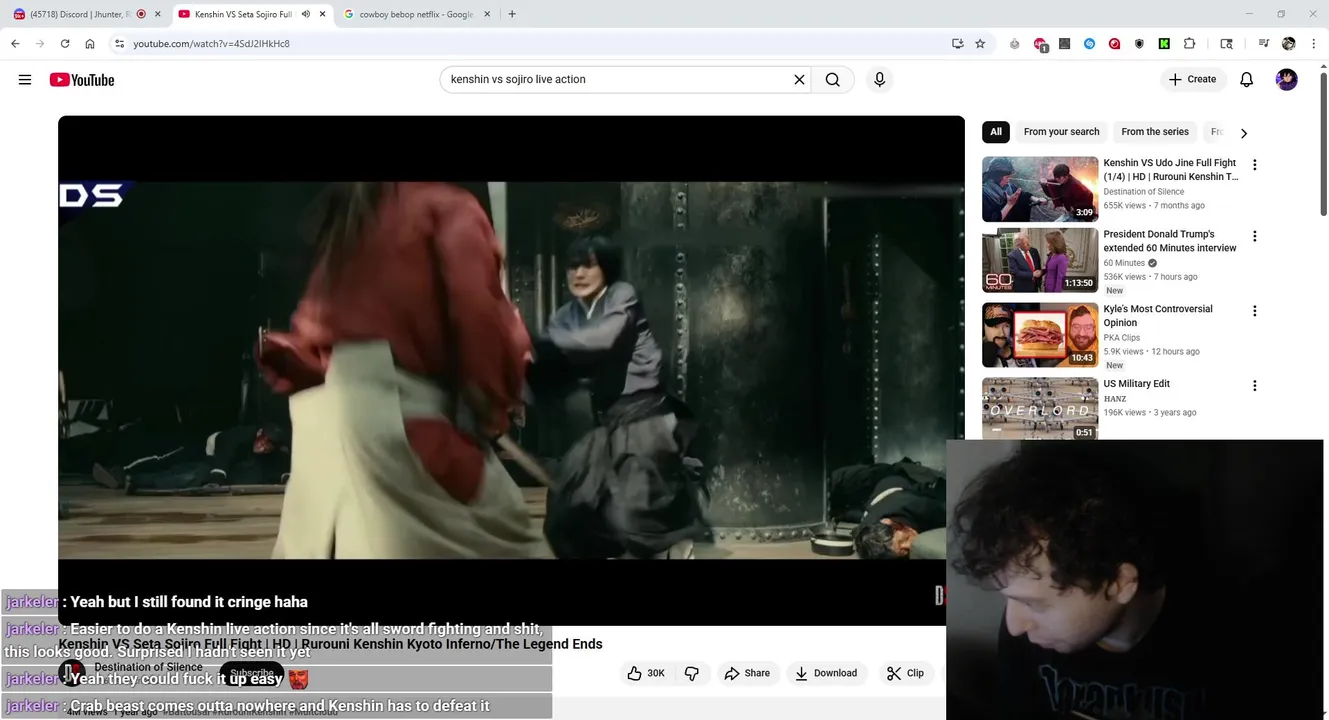Open options for Kenshin VS Udo Jine video
This screenshot has height=720, width=1329.
(x=1254, y=165)
